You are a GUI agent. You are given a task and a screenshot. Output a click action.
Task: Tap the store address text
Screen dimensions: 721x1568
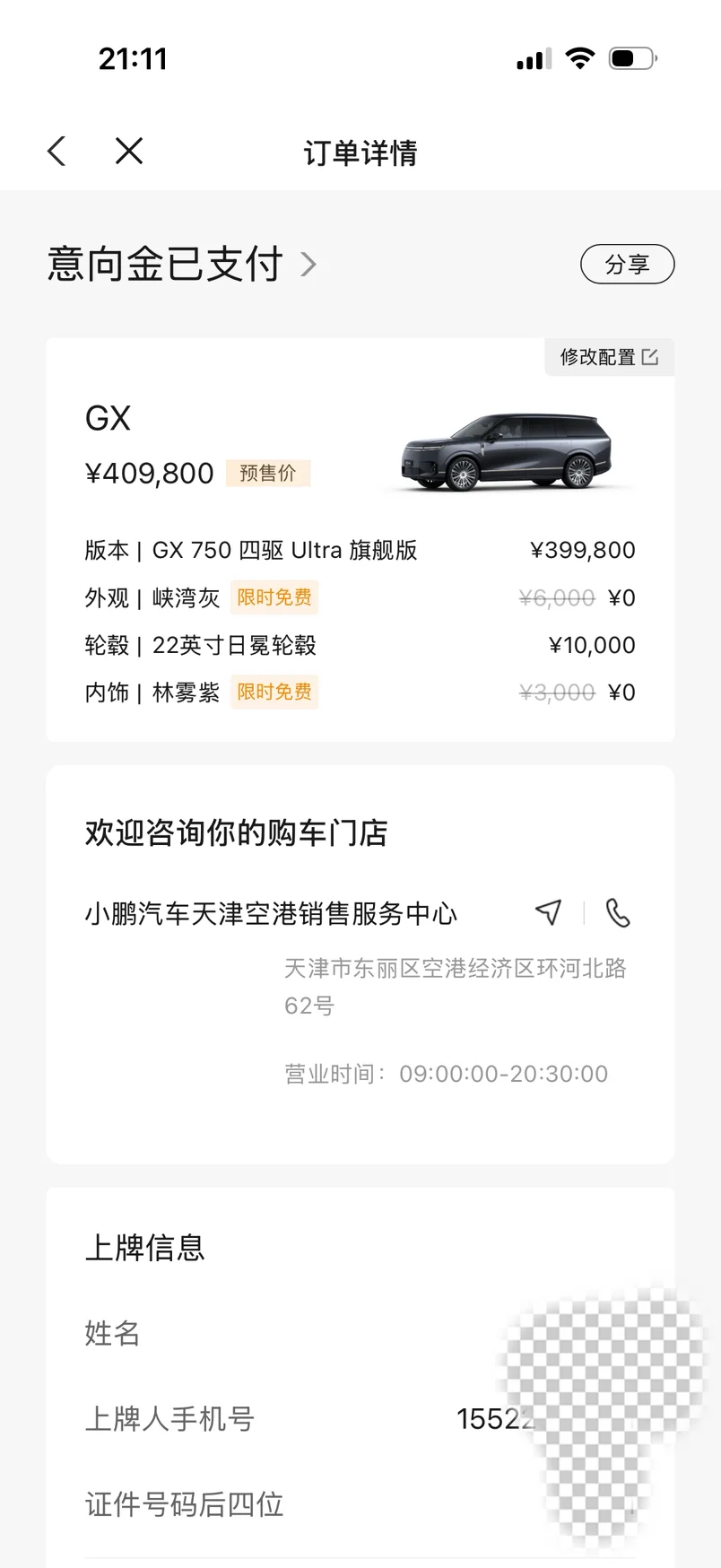[455, 986]
